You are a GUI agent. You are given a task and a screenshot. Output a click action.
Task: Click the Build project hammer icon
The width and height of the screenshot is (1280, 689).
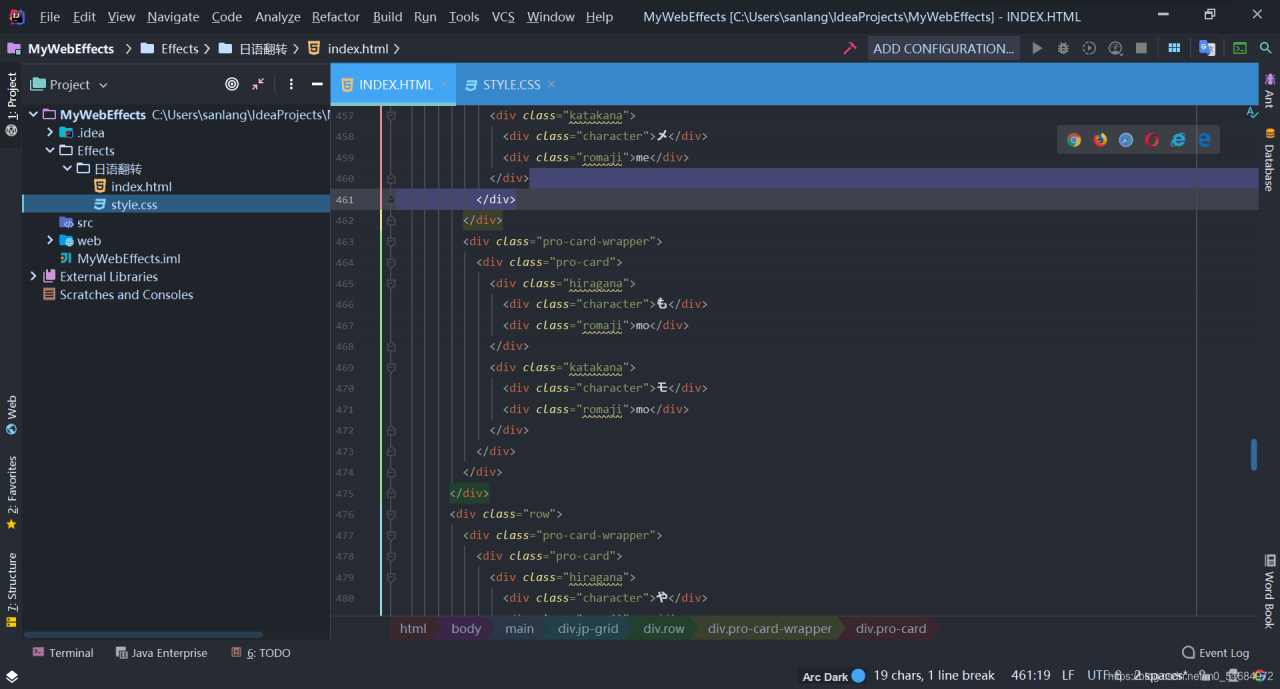point(850,48)
